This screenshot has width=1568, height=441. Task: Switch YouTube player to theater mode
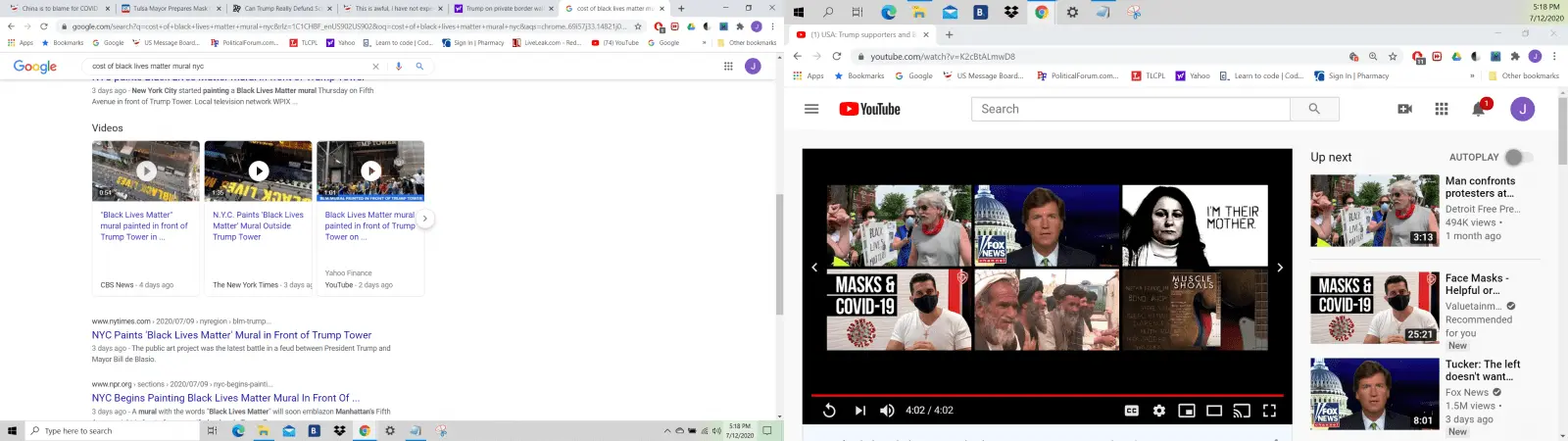[x=1214, y=411]
